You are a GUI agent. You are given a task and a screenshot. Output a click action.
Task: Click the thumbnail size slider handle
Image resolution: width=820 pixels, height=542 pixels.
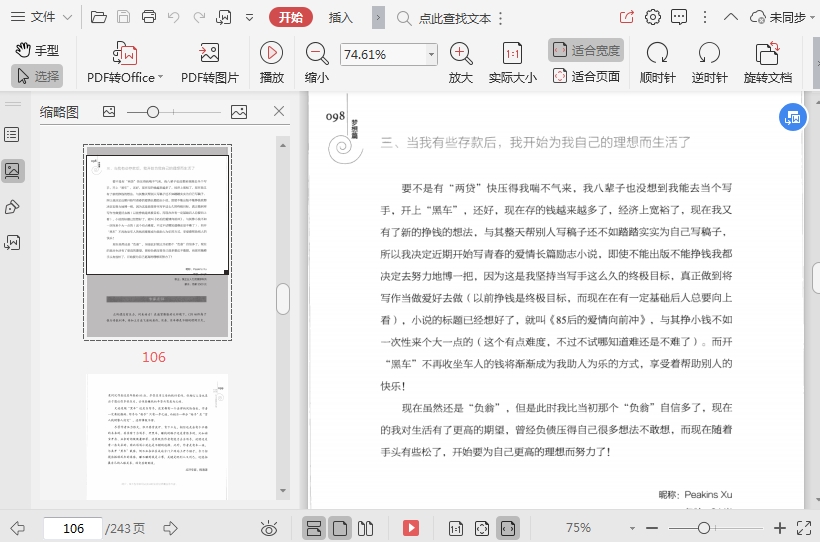tap(154, 112)
